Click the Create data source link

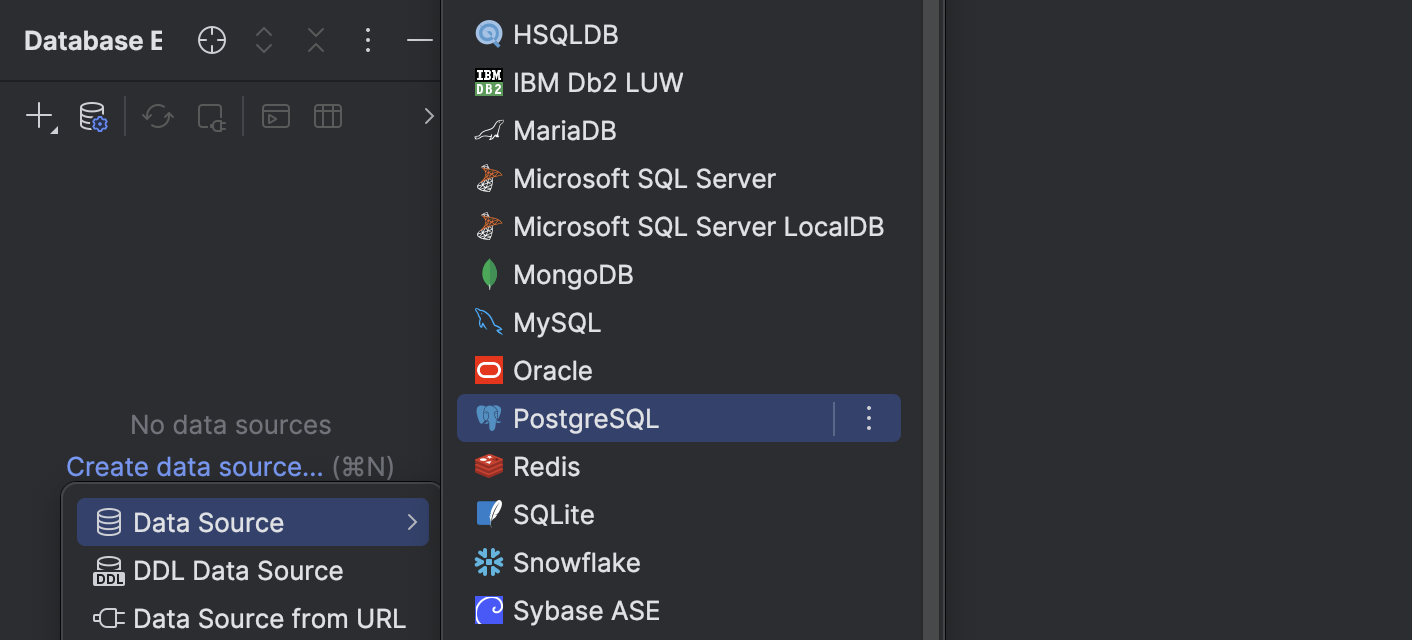[194, 467]
